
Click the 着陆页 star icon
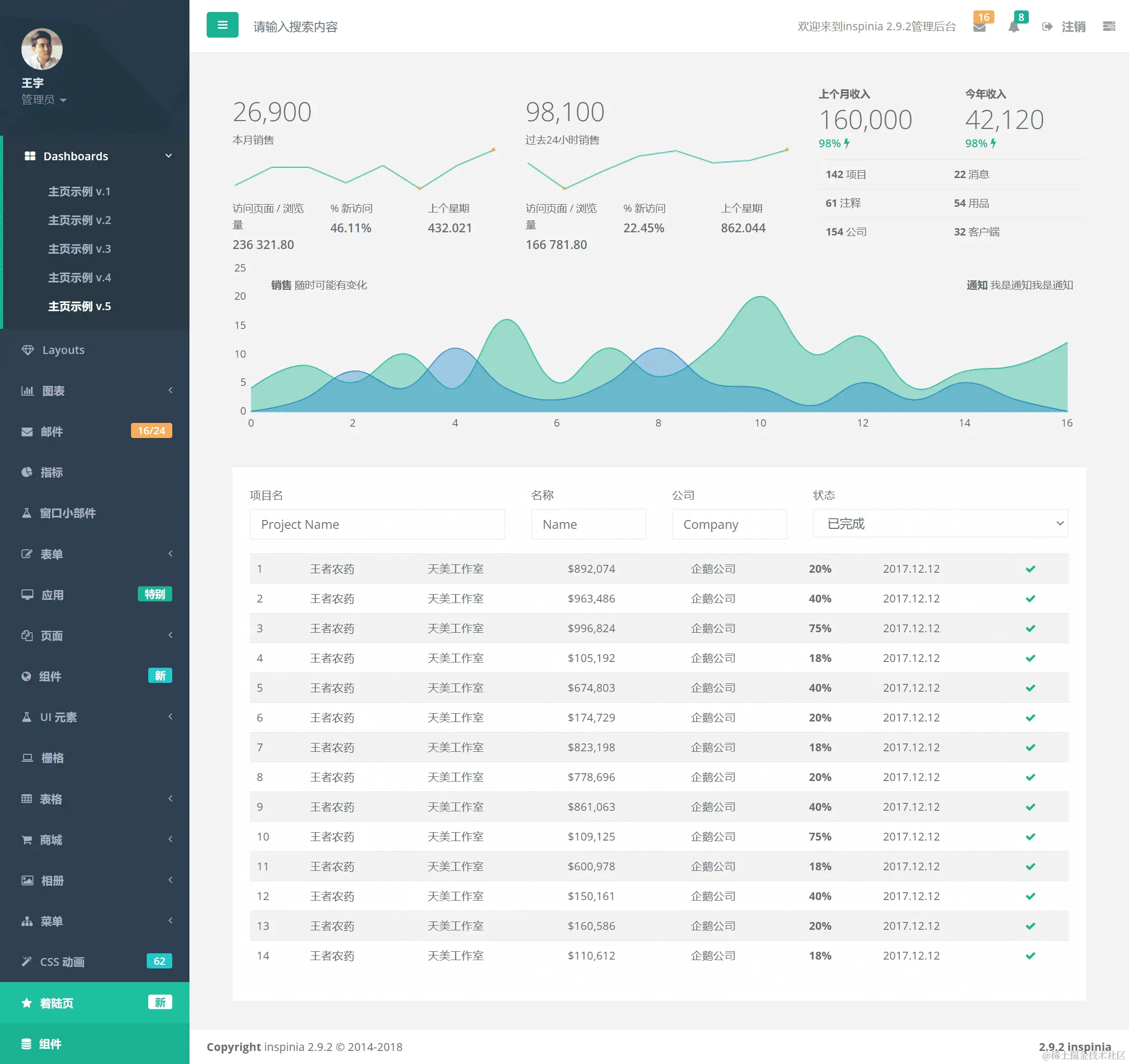coord(27,1003)
